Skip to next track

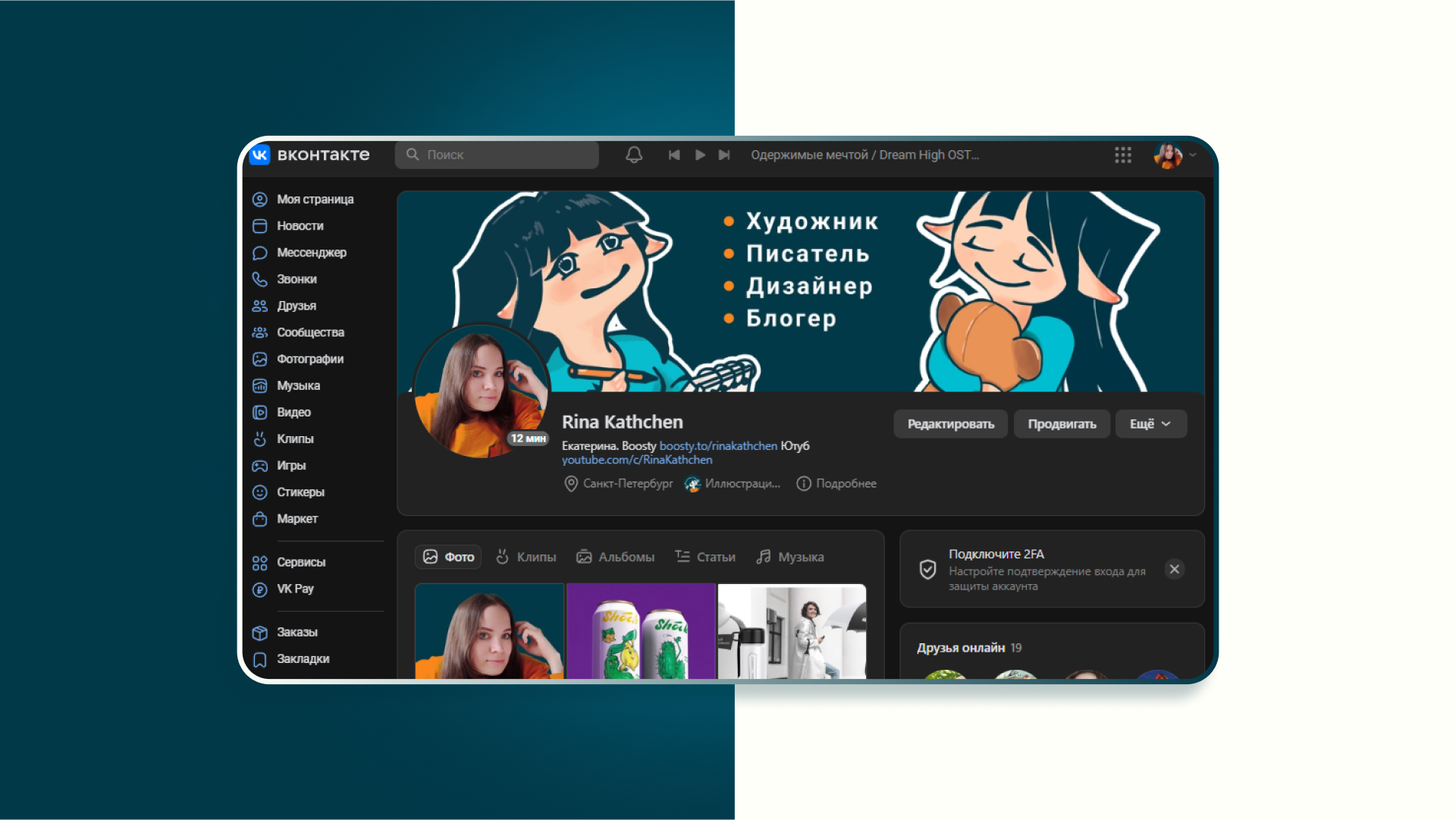724,155
